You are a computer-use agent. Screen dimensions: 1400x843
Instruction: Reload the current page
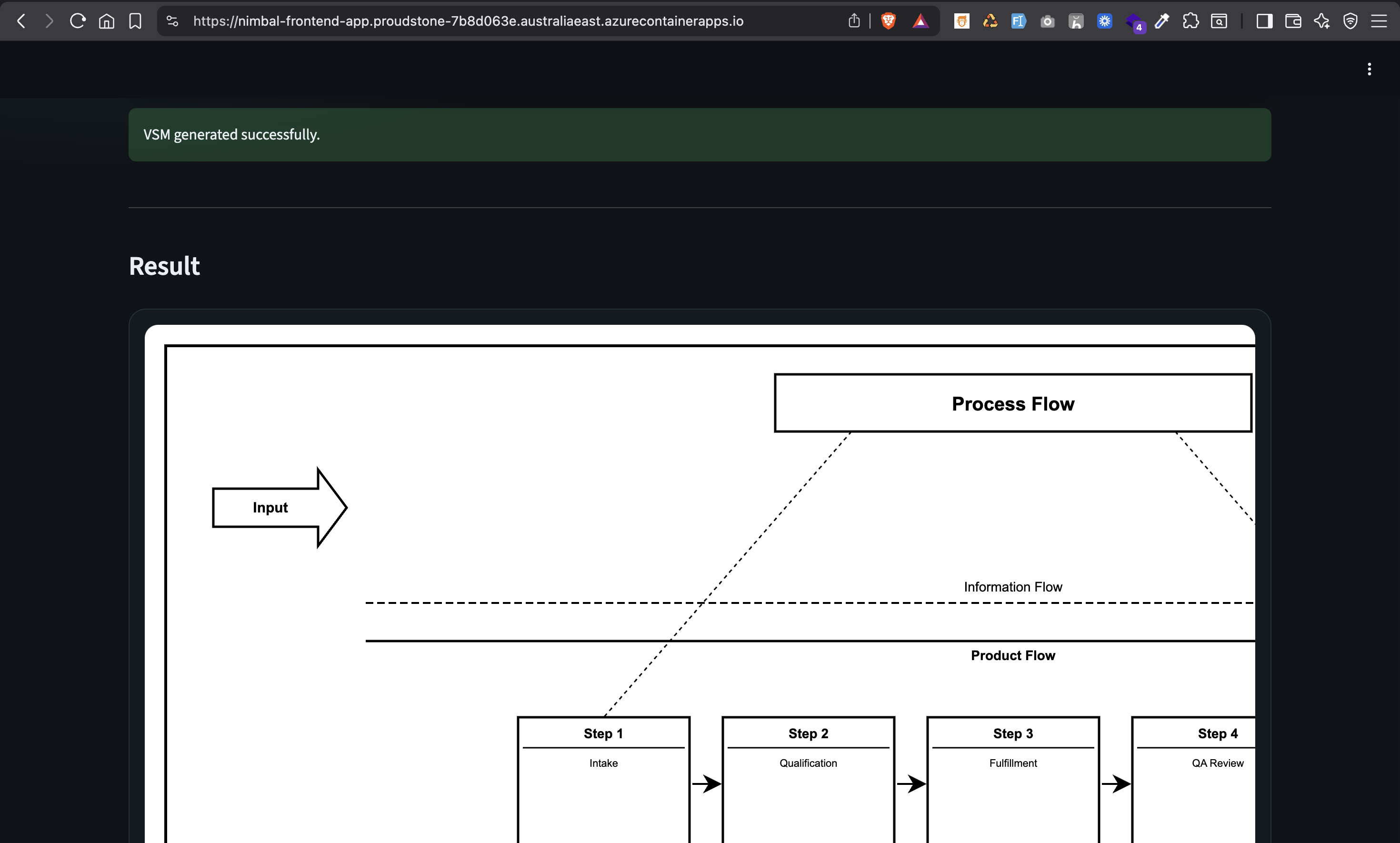coord(77,20)
